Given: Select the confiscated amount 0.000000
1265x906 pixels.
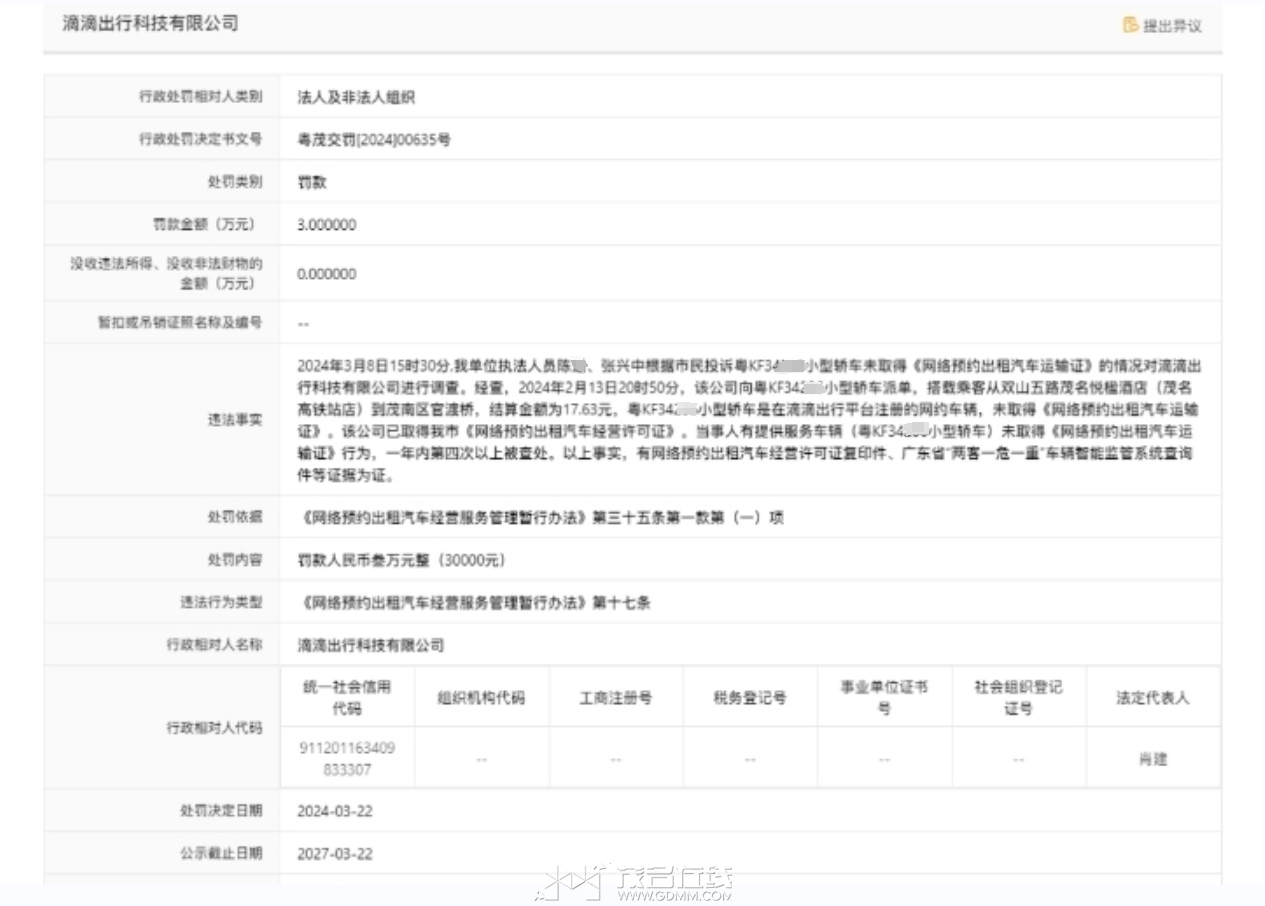Looking at the screenshot, I should point(327,274).
